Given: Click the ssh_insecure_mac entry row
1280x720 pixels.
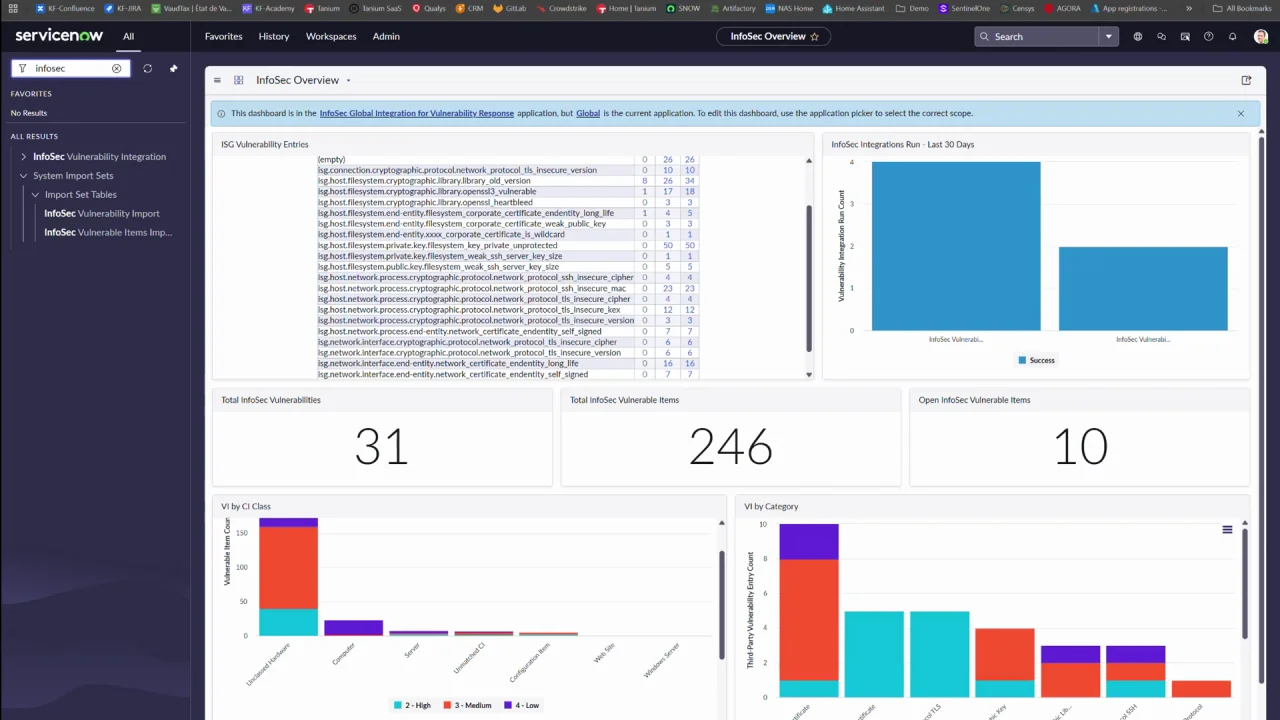Looking at the screenshot, I should coord(506,288).
